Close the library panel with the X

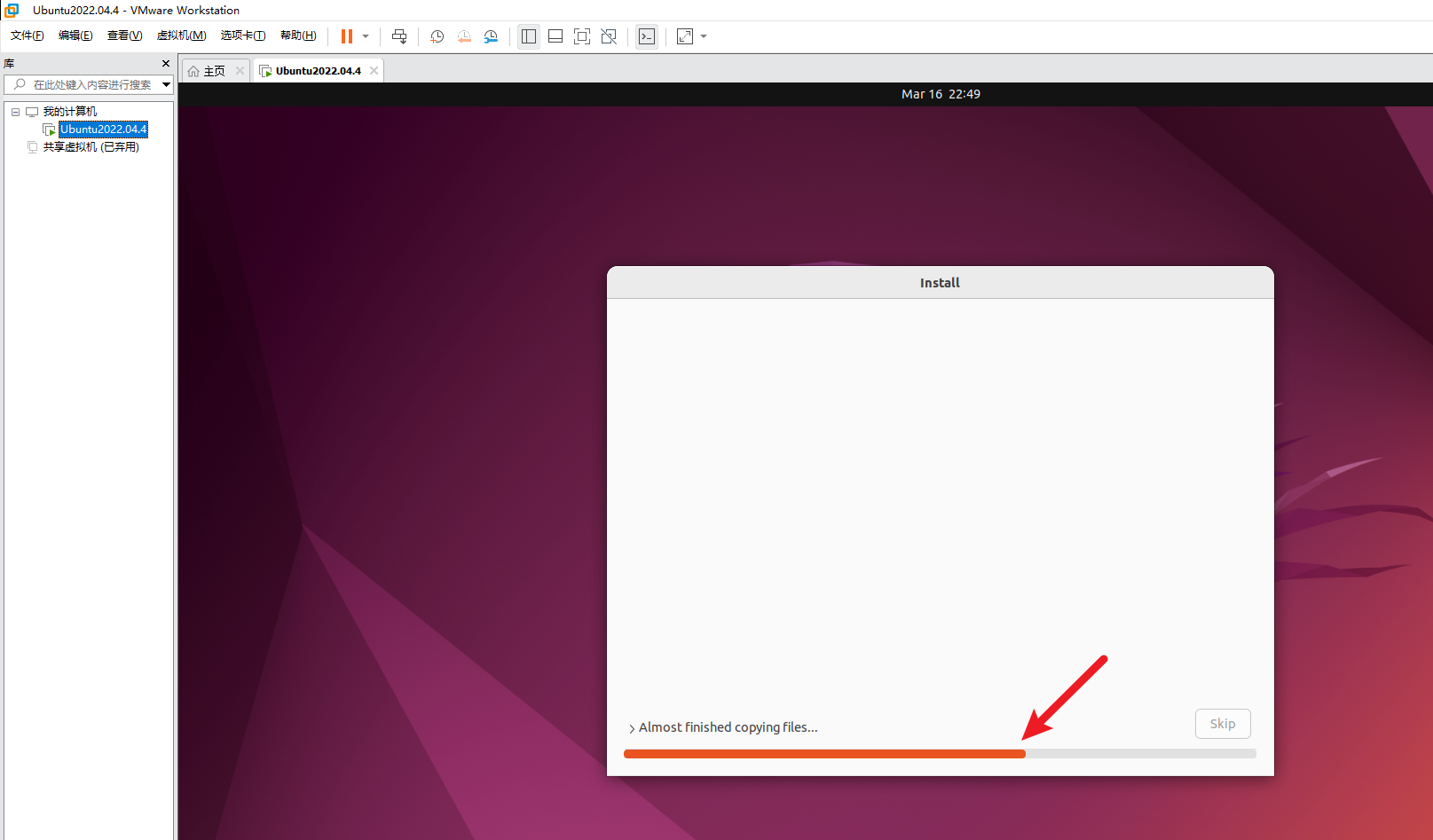tap(166, 64)
